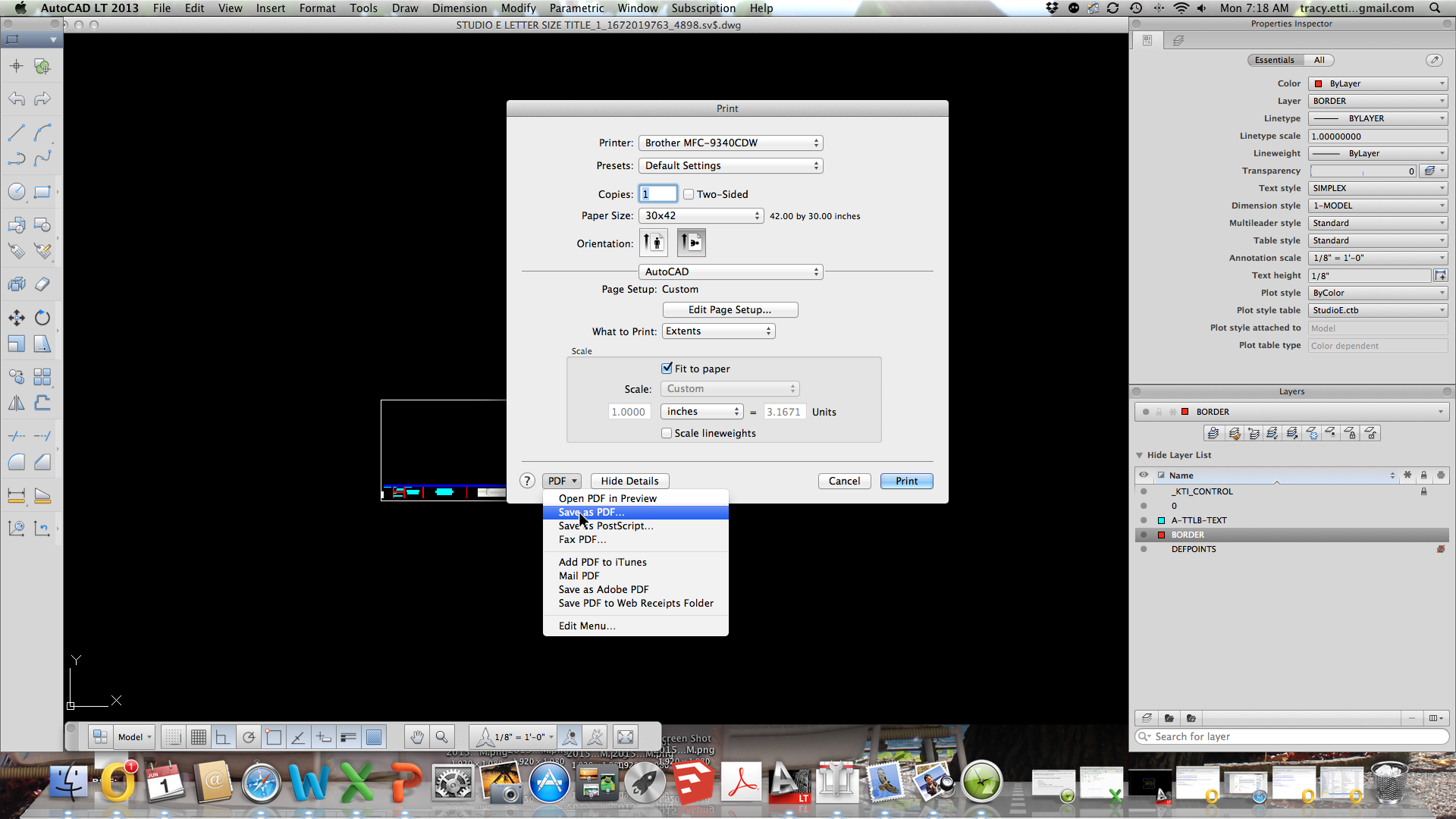Choose landscape orientation icon
Screen dimensions: 1456x819
[691, 243]
